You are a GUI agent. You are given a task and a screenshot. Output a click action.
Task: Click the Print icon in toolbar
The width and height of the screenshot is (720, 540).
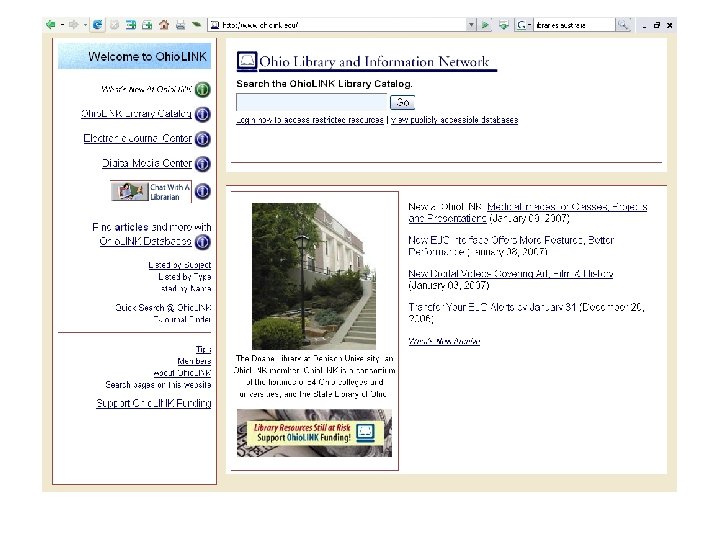point(180,25)
